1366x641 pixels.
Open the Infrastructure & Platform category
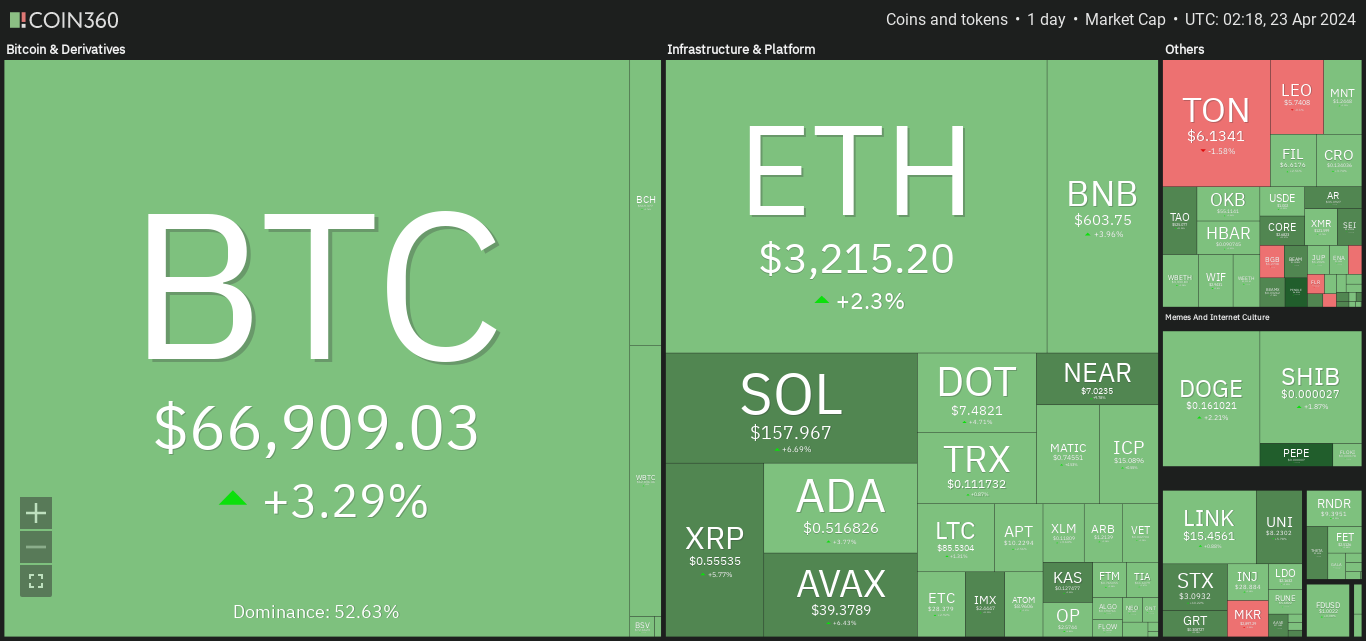tap(741, 49)
